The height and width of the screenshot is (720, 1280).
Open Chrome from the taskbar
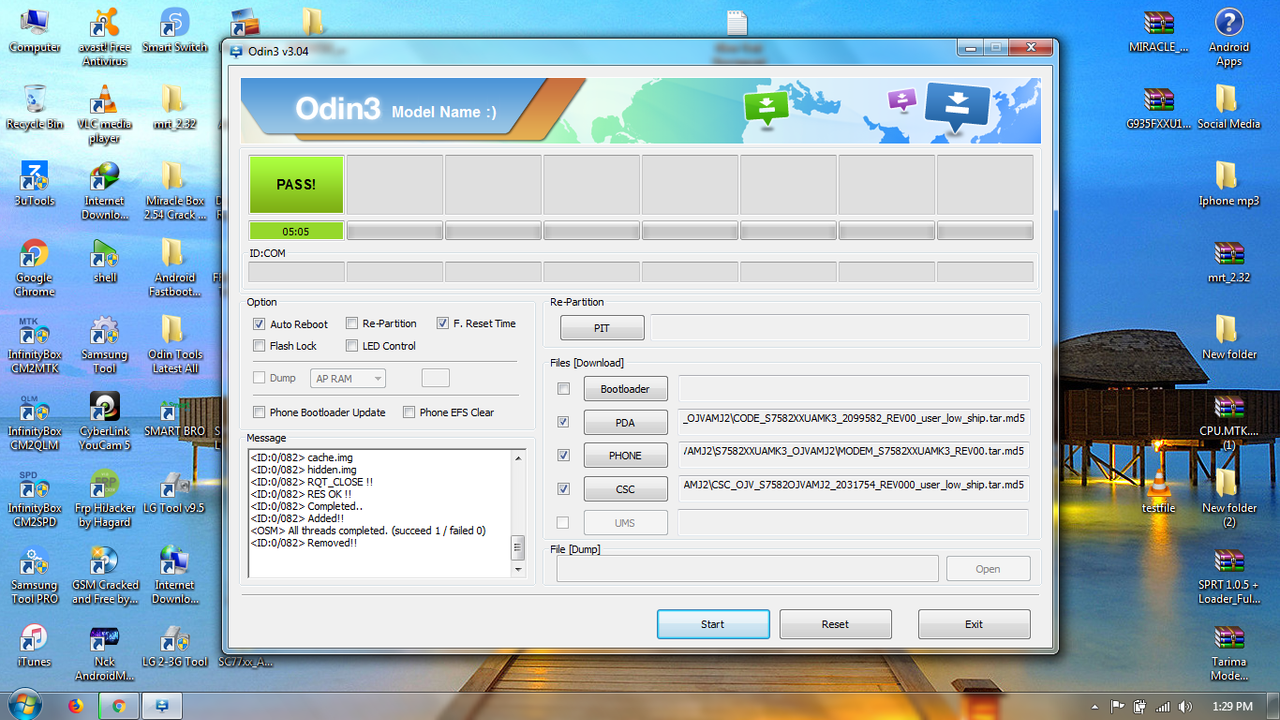(x=118, y=706)
